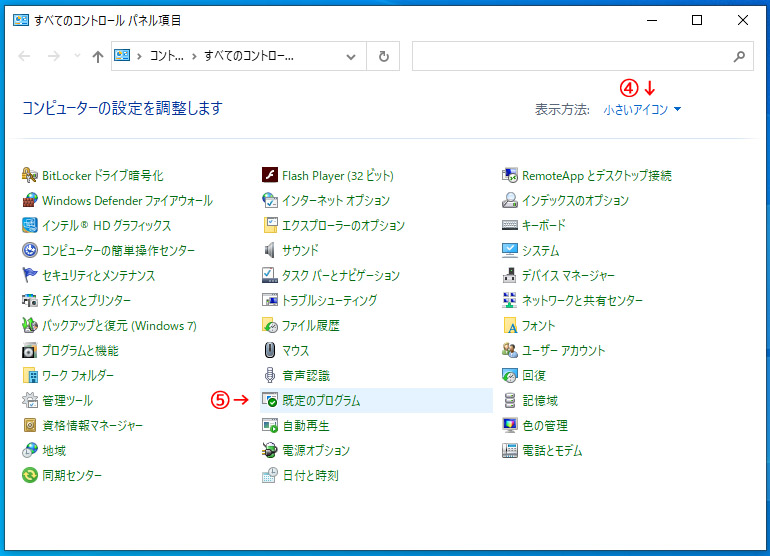Open the システム monitor icon
This screenshot has height=556, width=770.
pyautogui.click(x=510, y=250)
